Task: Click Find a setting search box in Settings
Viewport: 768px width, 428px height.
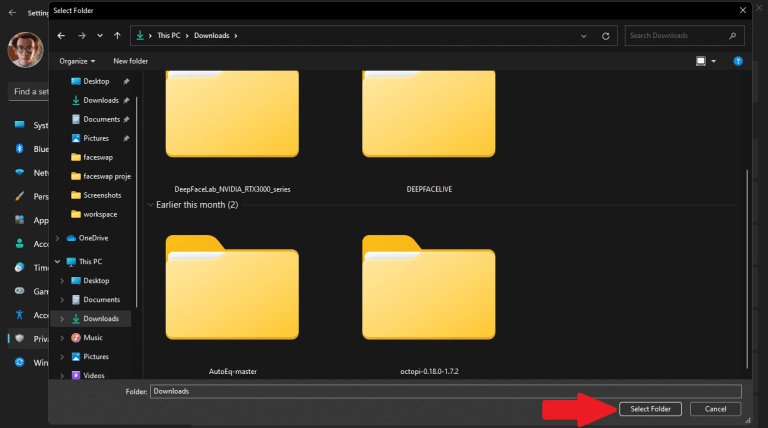Action: pos(28,92)
